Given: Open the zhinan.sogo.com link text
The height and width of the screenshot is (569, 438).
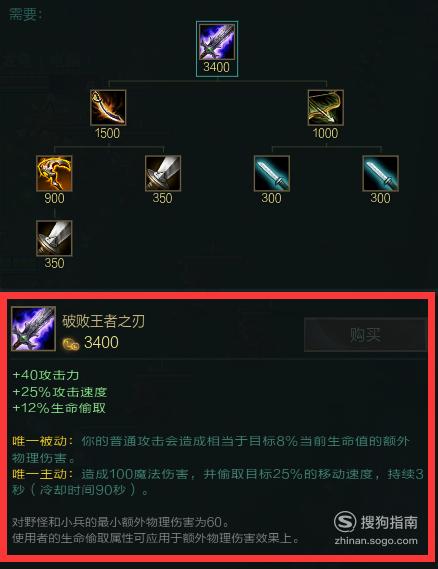Looking at the screenshot, I should [x=376, y=541].
